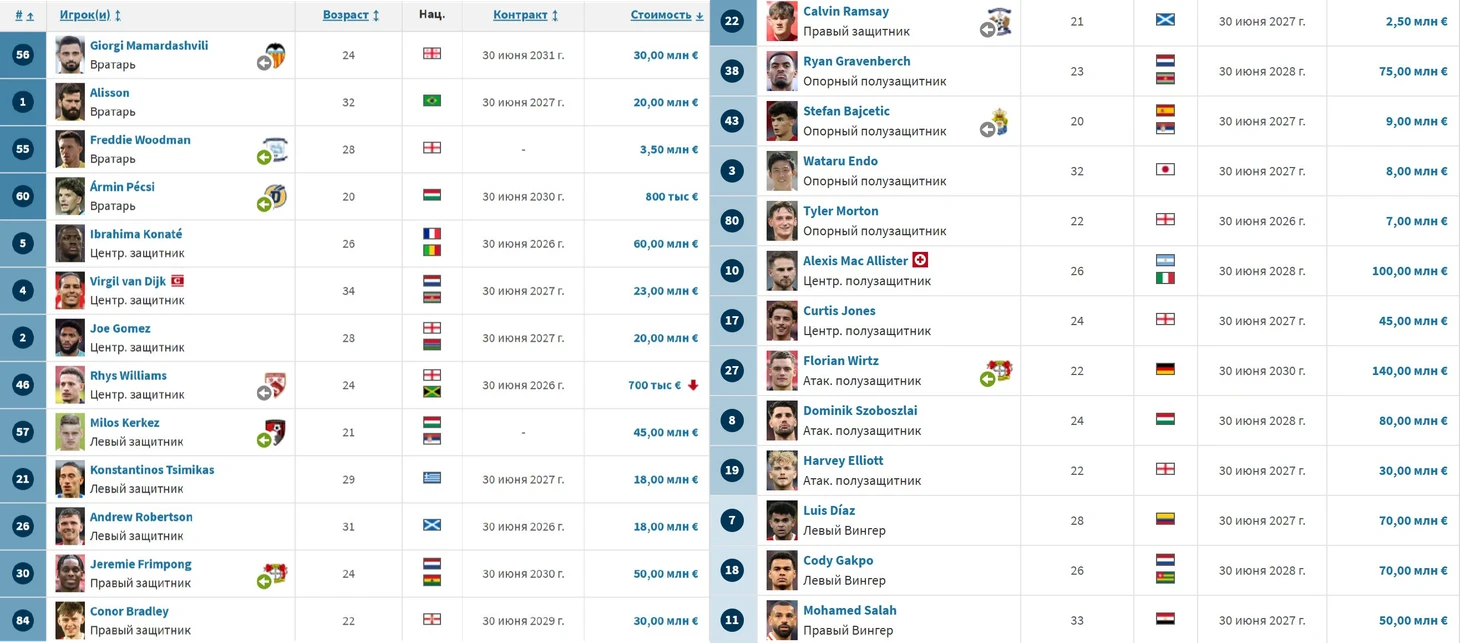Sort by Стоимость column header
1460x643 pixels.
click(x=666, y=15)
